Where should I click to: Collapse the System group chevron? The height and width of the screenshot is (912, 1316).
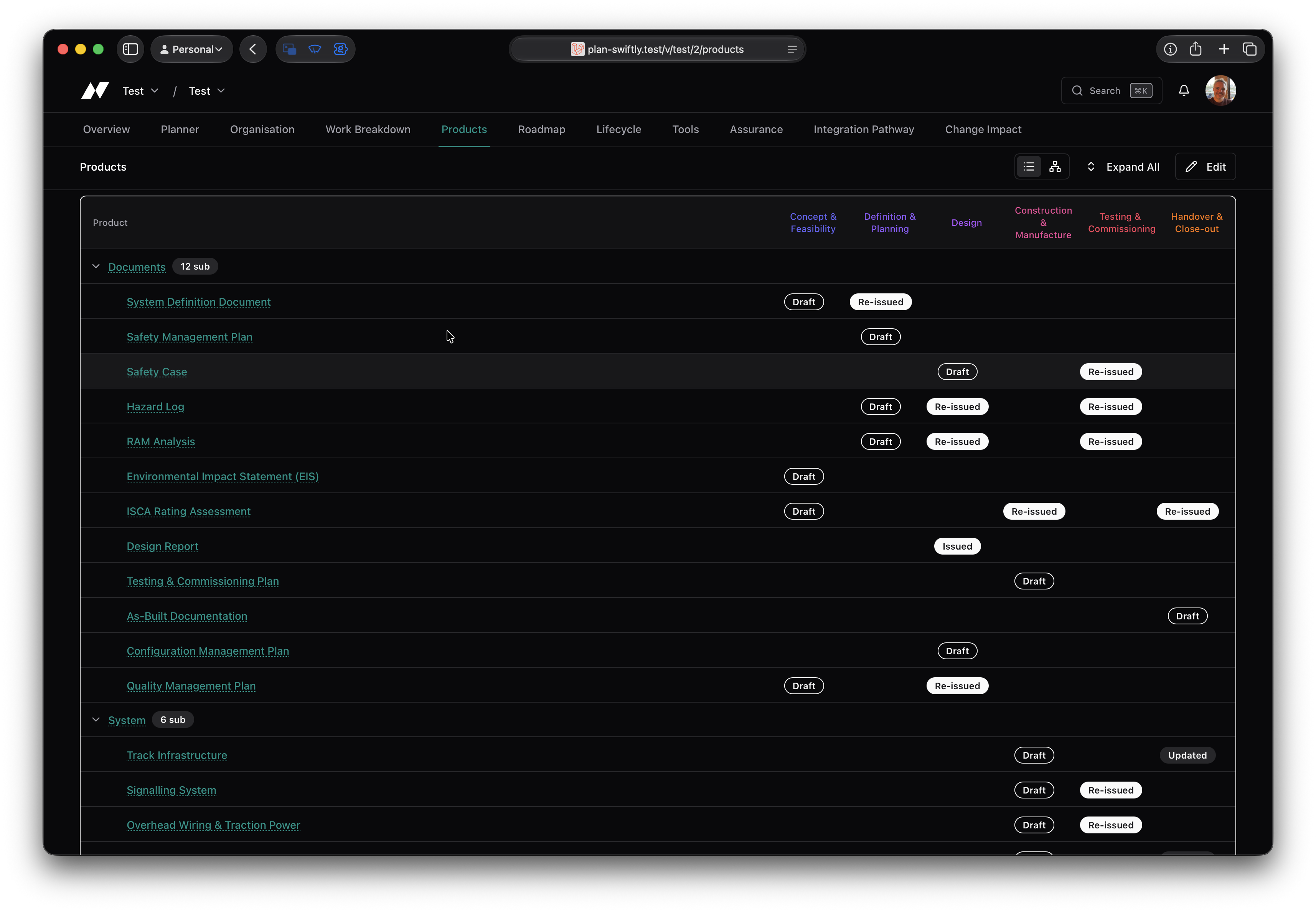[96, 719]
